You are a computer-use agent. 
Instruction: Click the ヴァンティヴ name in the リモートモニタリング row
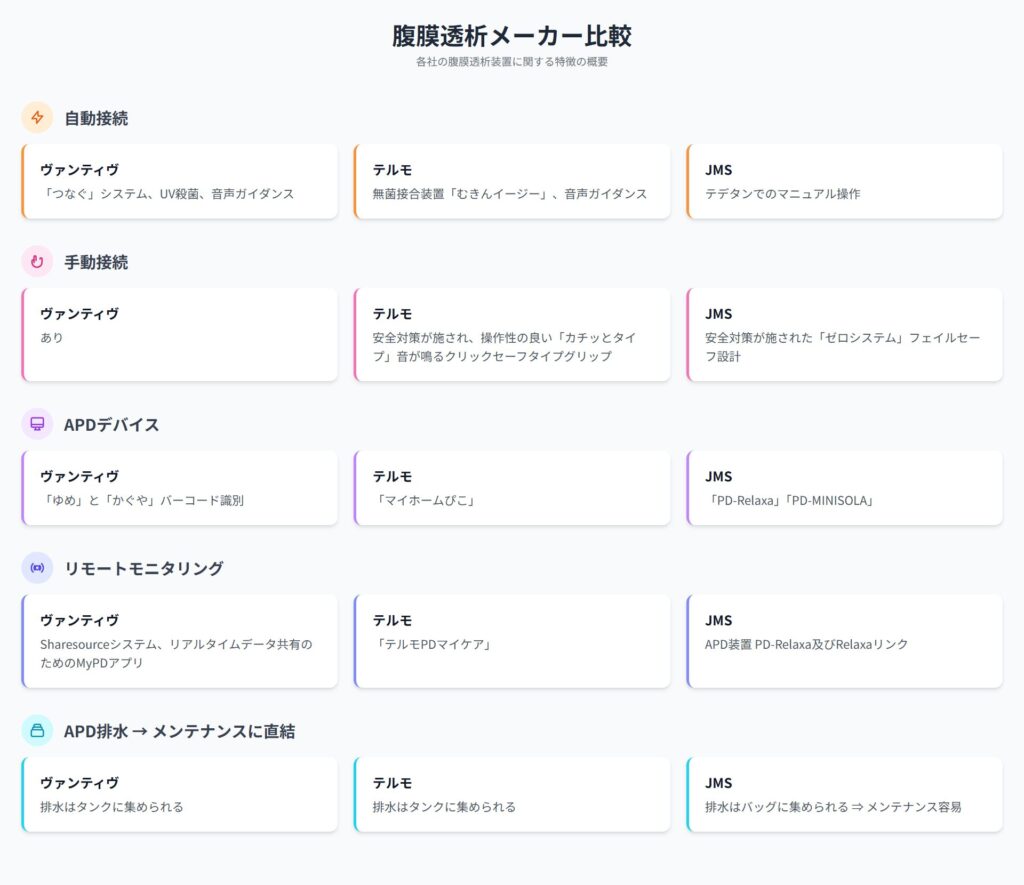[80, 620]
